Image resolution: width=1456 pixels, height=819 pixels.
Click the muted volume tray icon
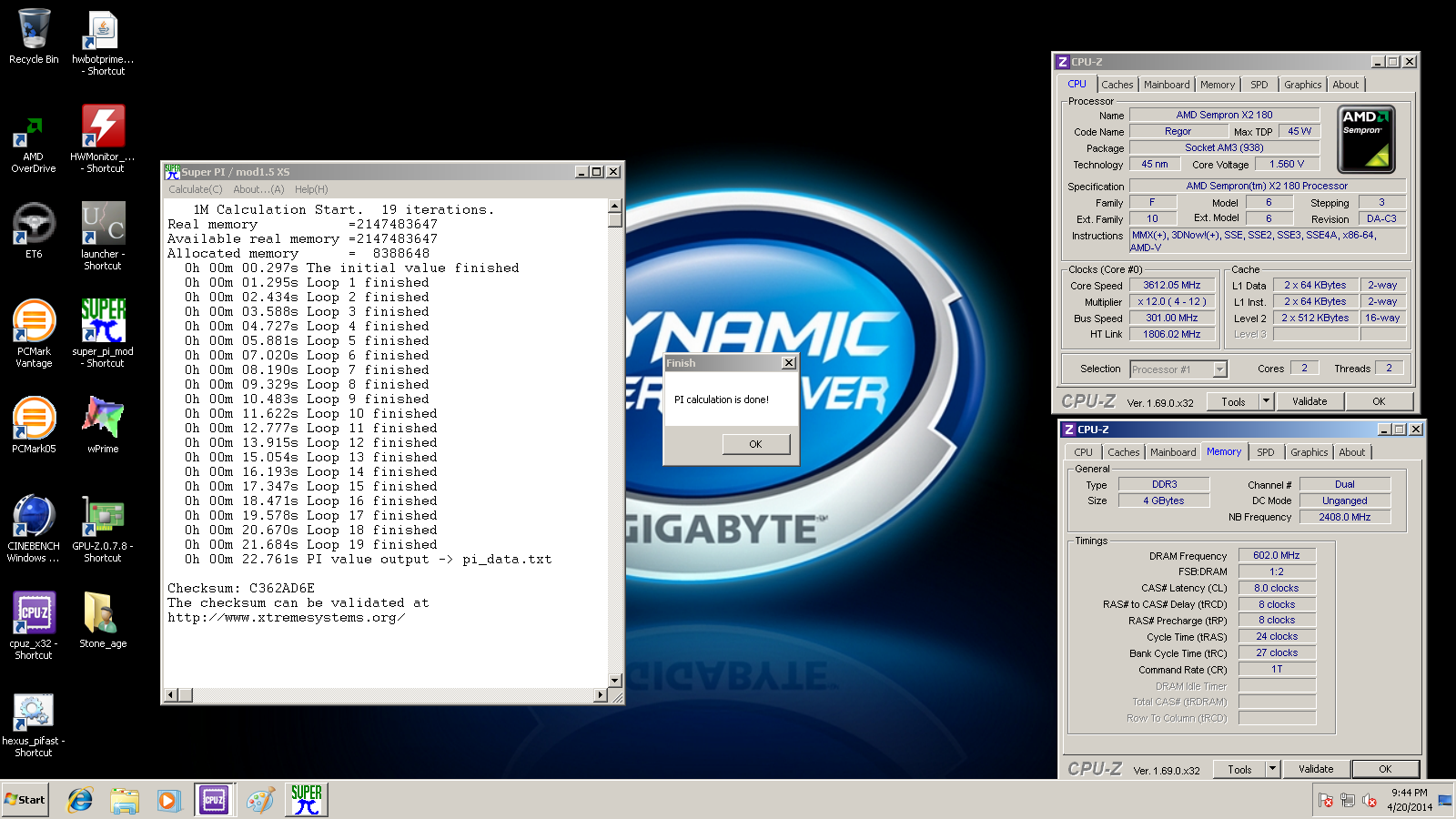tap(1370, 801)
